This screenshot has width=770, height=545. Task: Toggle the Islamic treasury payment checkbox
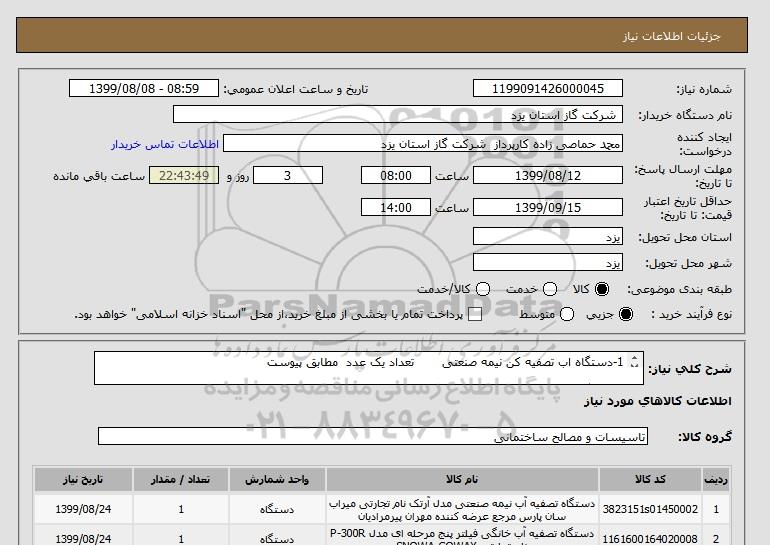475,315
